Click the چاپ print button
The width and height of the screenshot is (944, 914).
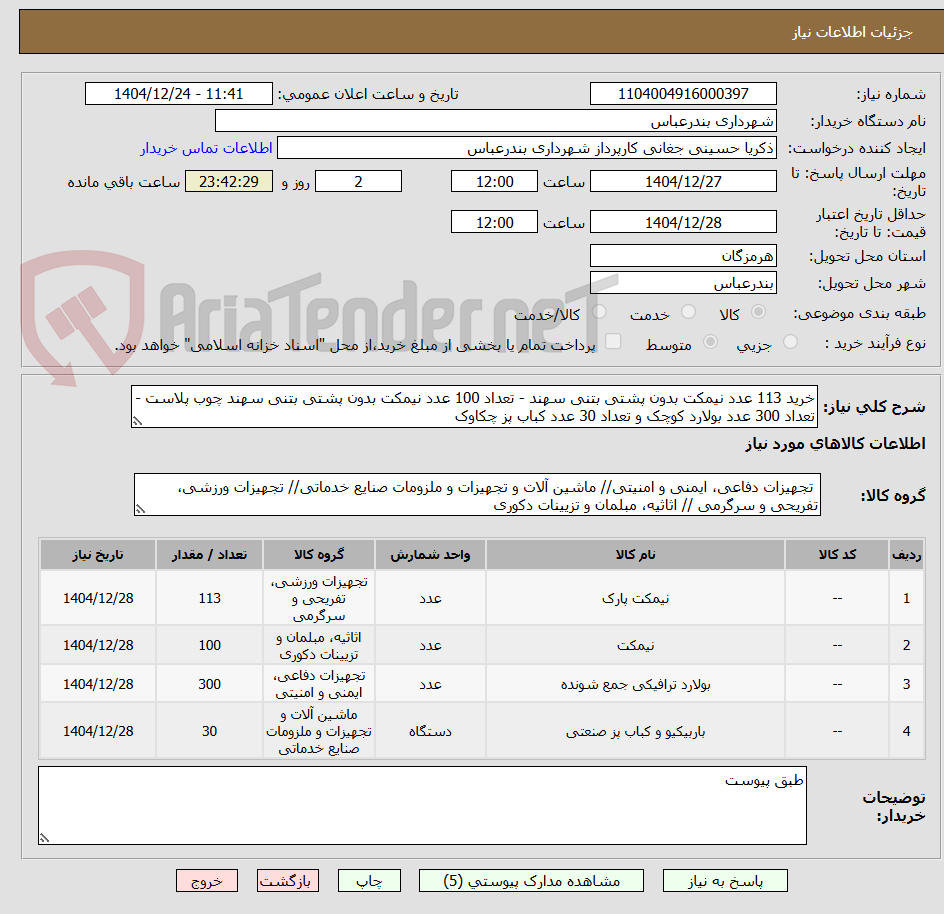(369, 881)
